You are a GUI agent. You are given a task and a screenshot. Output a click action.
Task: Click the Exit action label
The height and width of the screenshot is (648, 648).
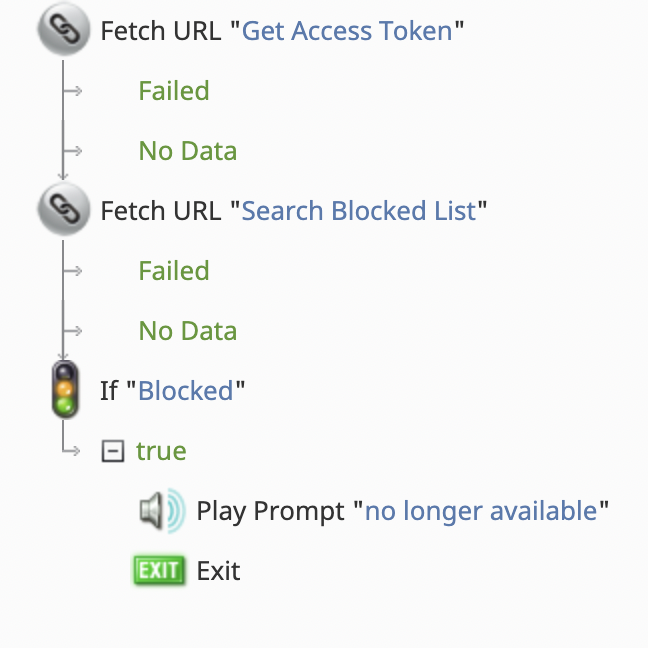coord(218,571)
